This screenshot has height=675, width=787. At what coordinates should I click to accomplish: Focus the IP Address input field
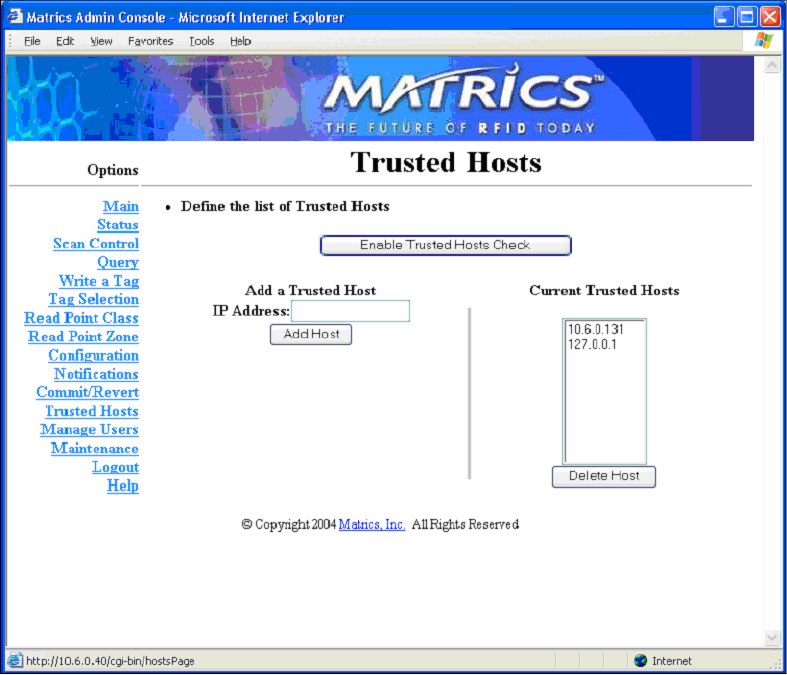pyautogui.click(x=350, y=311)
